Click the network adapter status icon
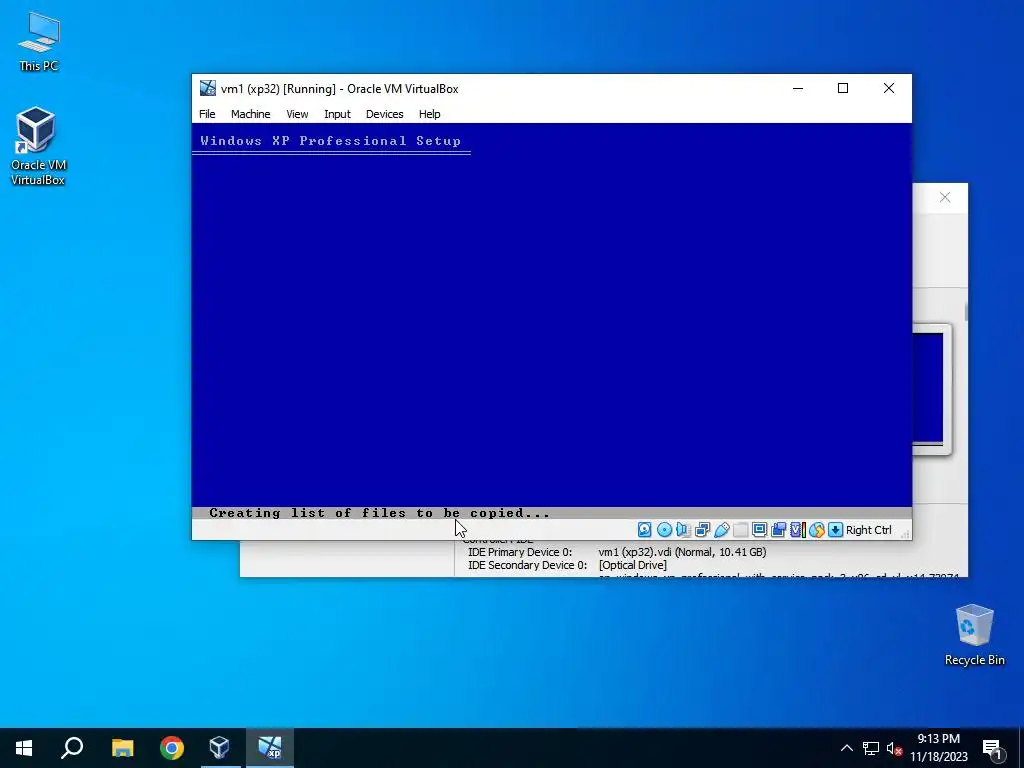 pyautogui.click(x=702, y=530)
